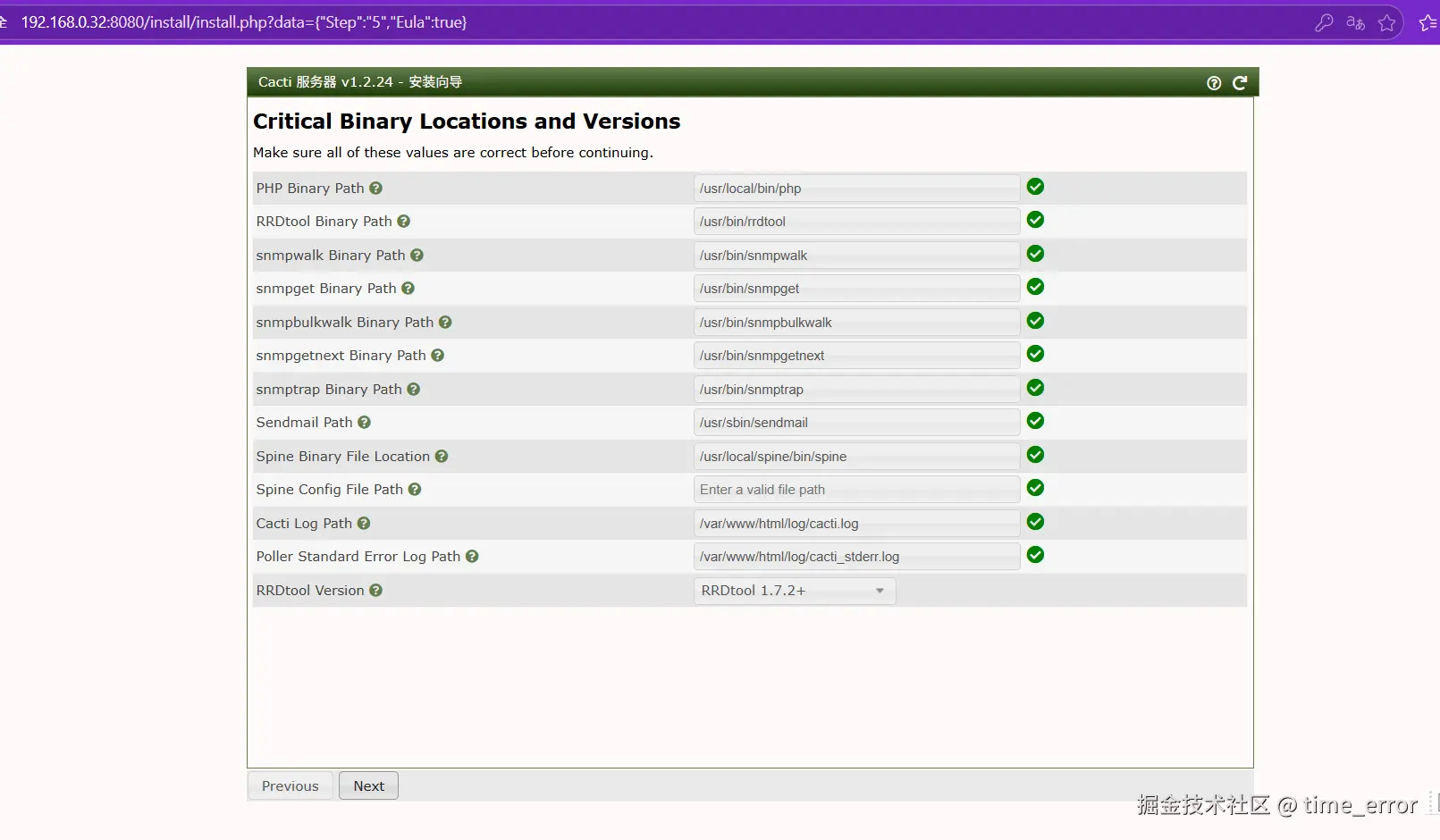This screenshot has width=1440, height=840.
Task: Open help icon beside Poller Standard Error Log Path
Action: click(x=472, y=557)
